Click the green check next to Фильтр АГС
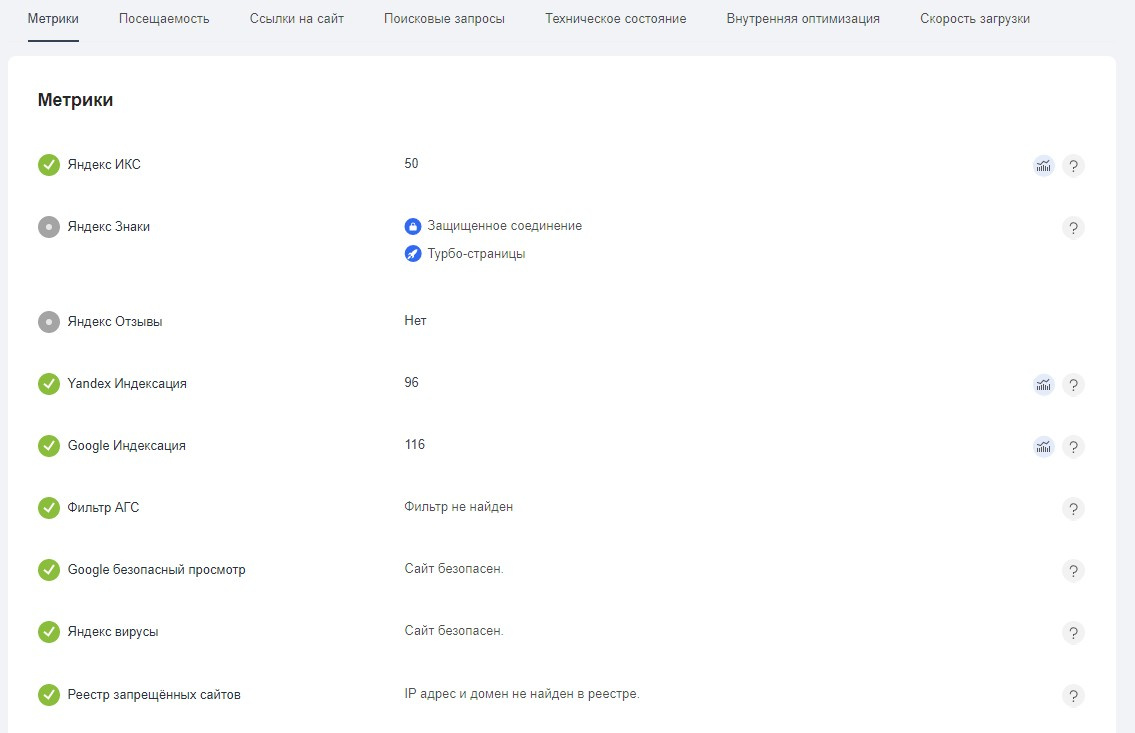The image size is (1135, 733). pos(48,508)
